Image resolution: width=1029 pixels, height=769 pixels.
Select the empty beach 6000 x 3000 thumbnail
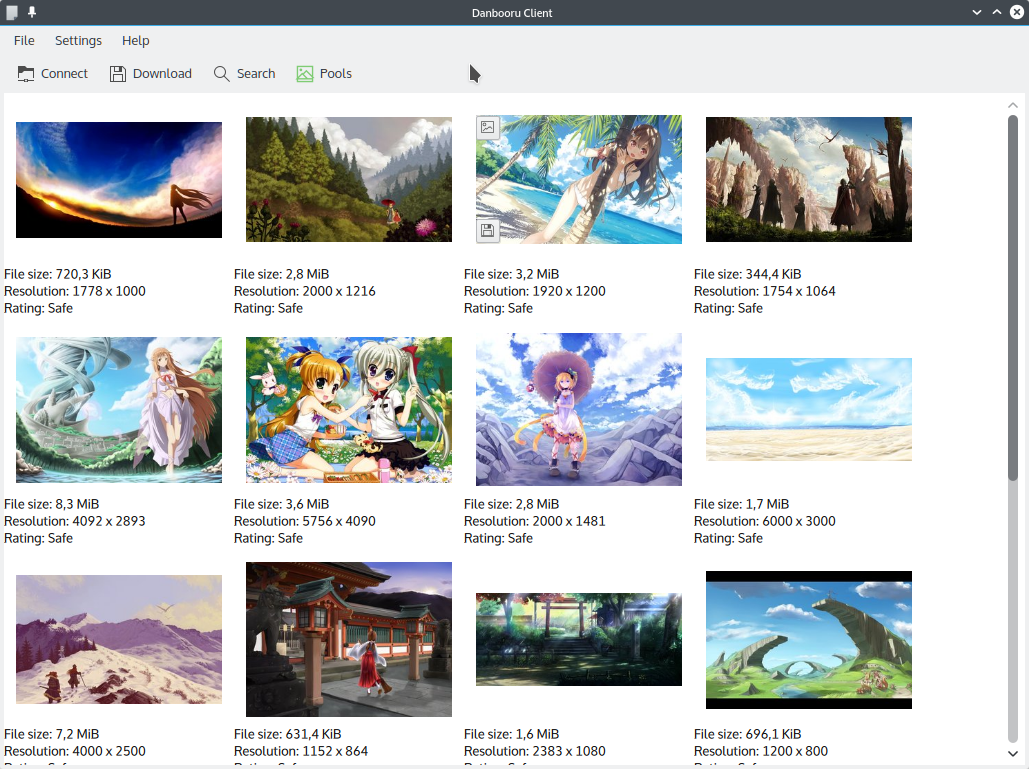[809, 410]
